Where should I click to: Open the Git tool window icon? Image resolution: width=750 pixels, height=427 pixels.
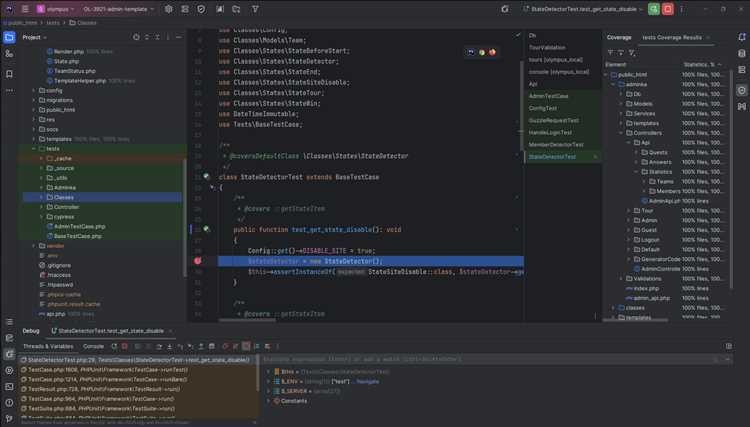tap(9, 419)
